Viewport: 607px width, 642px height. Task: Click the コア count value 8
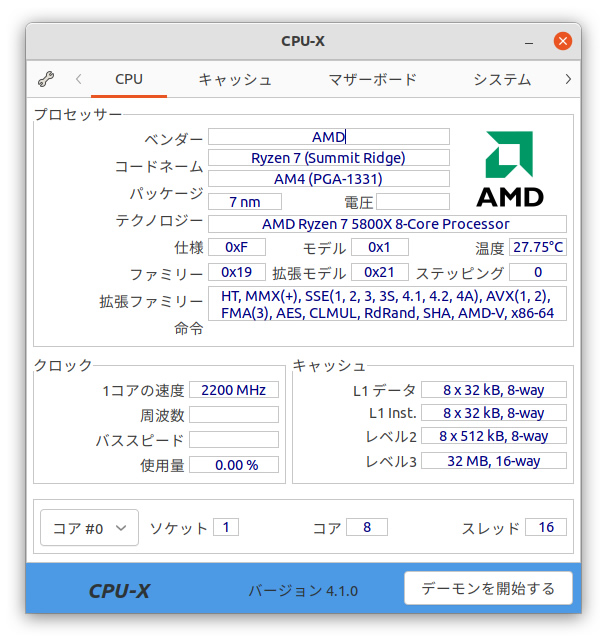point(367,527)
